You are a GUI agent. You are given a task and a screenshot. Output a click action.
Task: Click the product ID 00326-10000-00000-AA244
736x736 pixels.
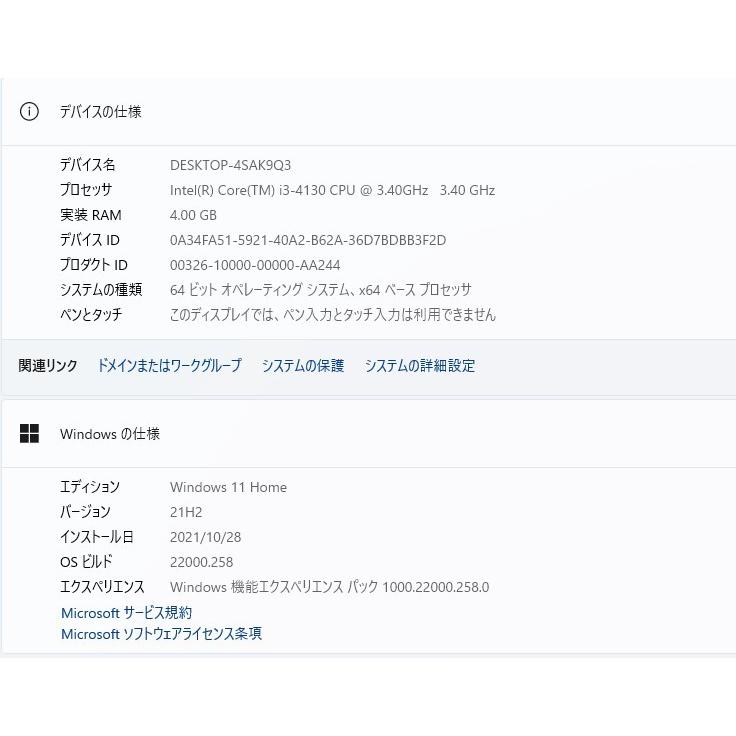pyautogui.click(x=255, y=265)
